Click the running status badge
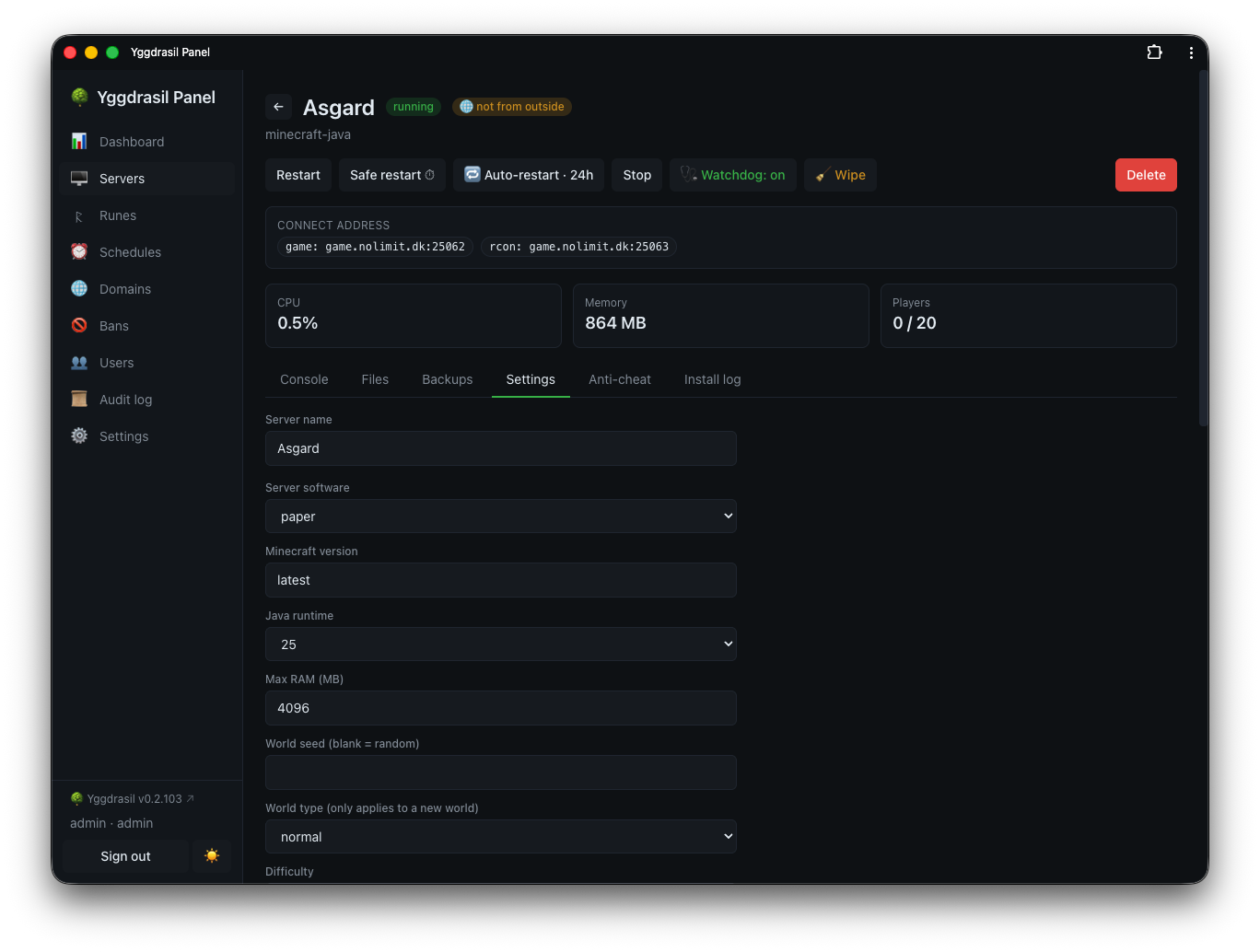The image size is (1260, 952). tap(414, 107)
